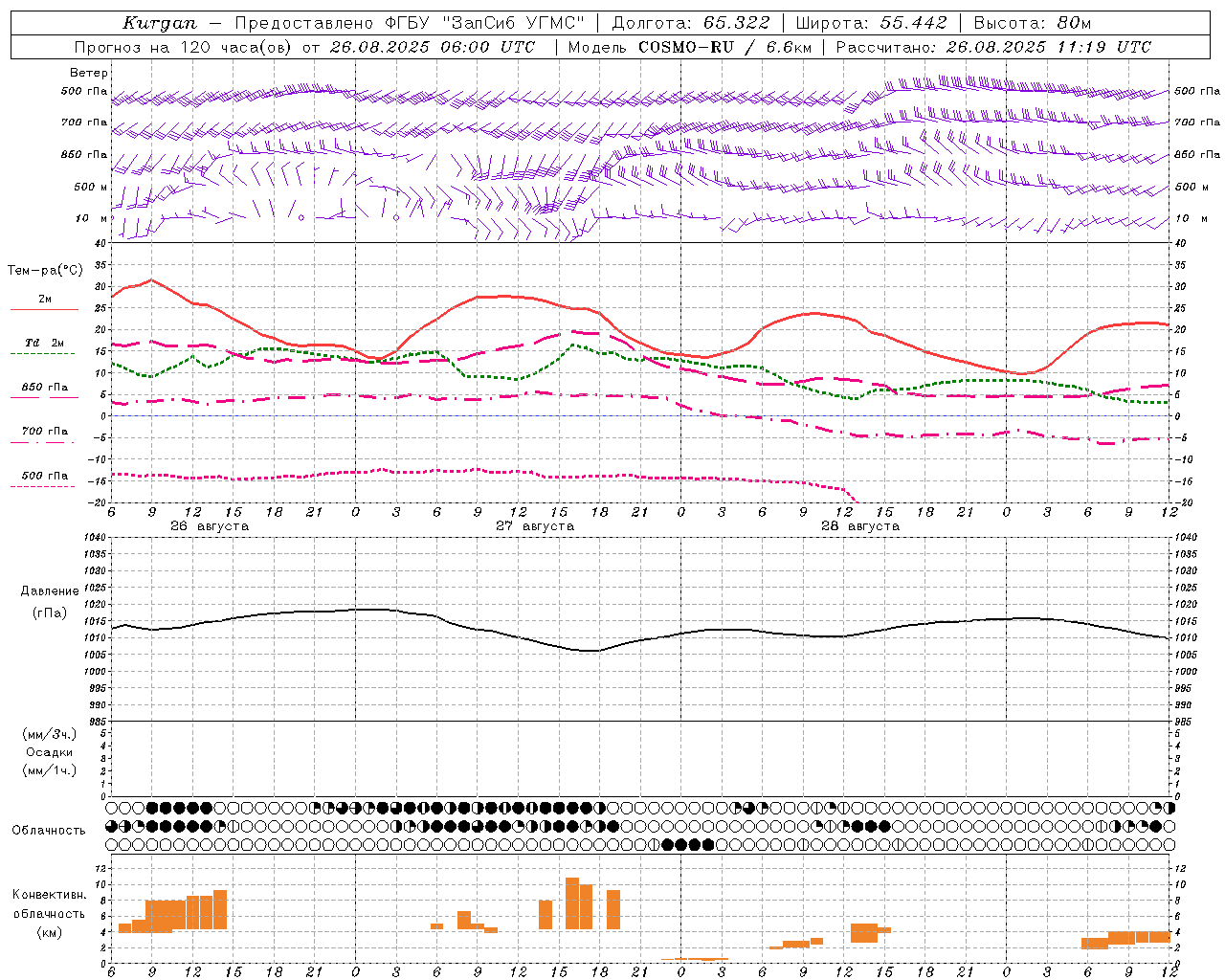The image size is (1225, 980).
Task: Click the 500 м wind level label on left axis
Action: 91,187
